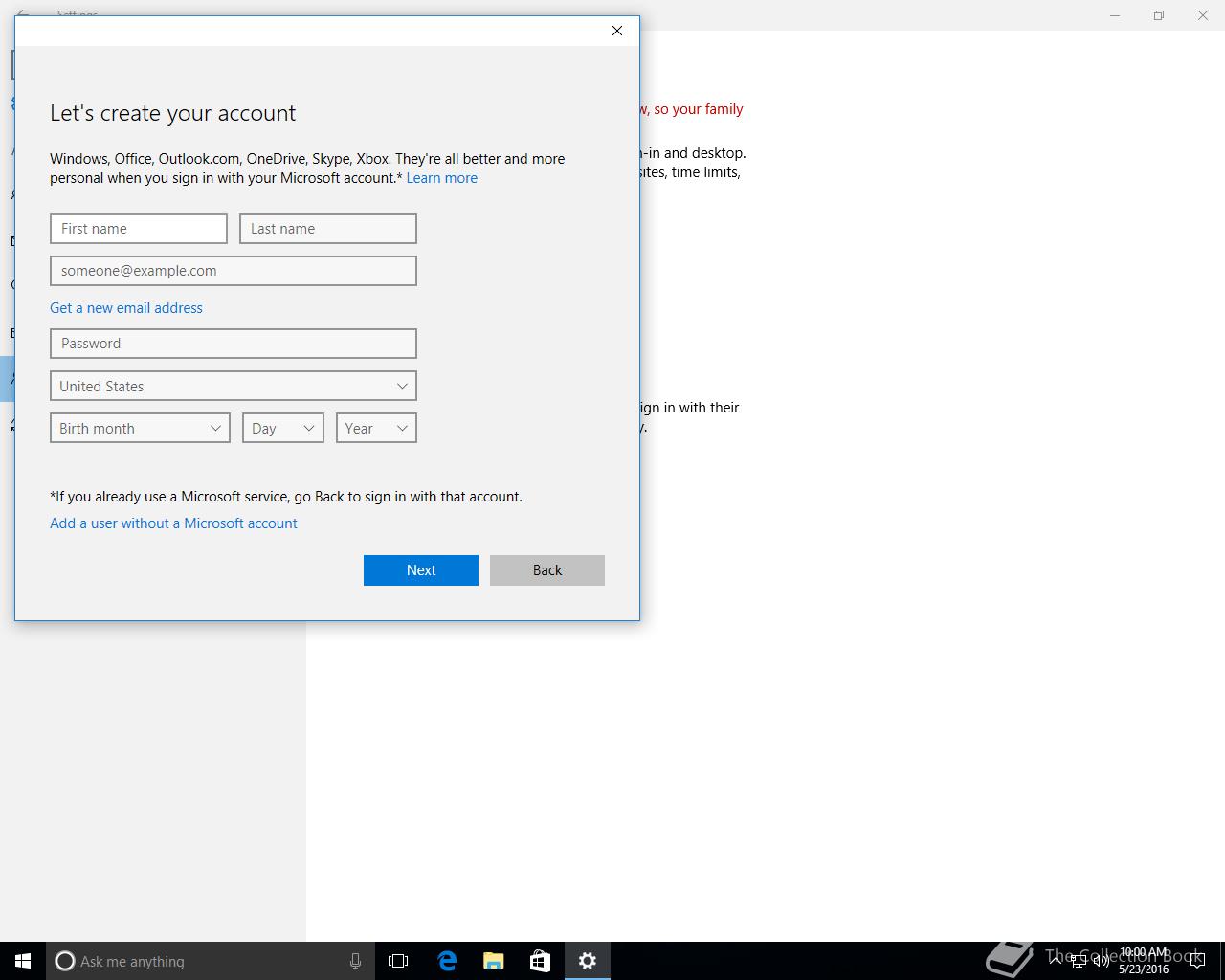Open the United States country dropdown
The height and width of the screenshot is (980, 1225).
click(x=234, y=386)
